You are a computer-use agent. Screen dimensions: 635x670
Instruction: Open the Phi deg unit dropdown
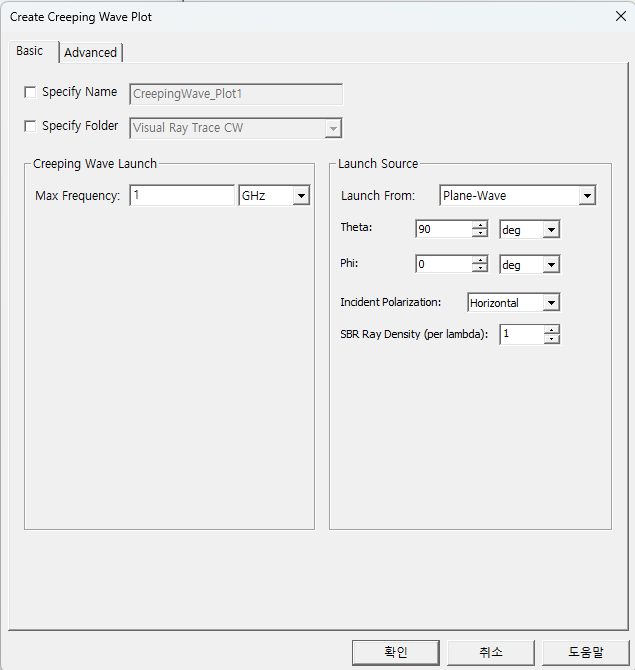[x=551, y=265]
